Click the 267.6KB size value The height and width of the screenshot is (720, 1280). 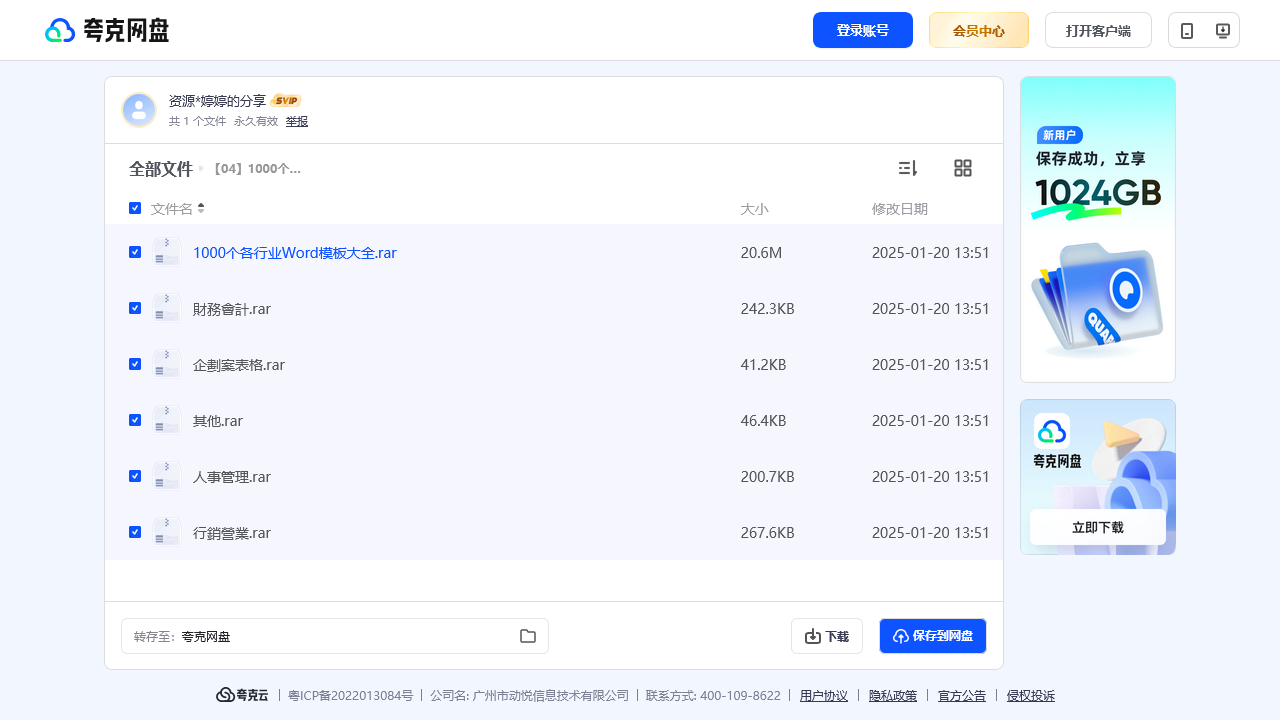767,533
